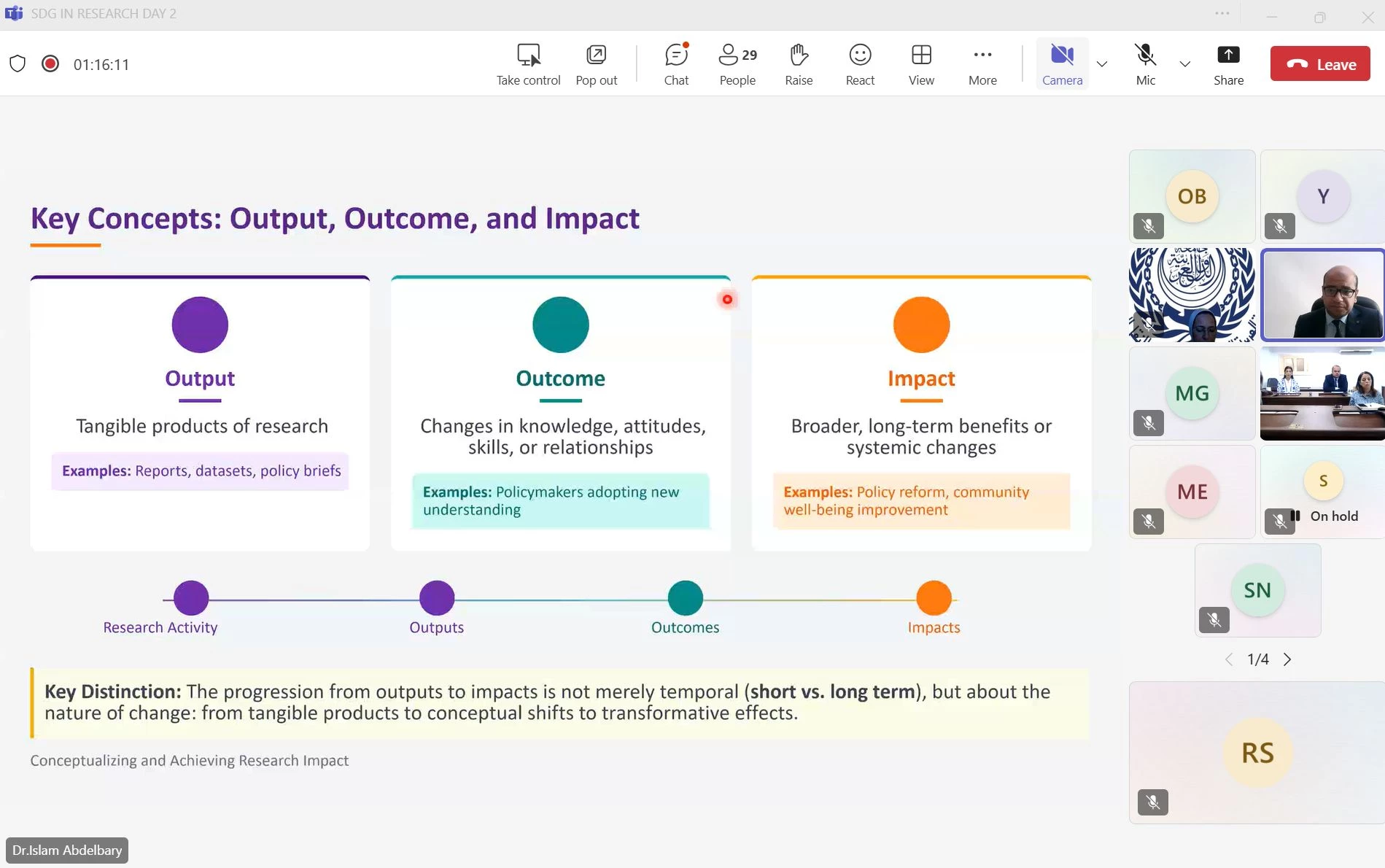
Task: Open the View layout menu
Action: point(921,64)
